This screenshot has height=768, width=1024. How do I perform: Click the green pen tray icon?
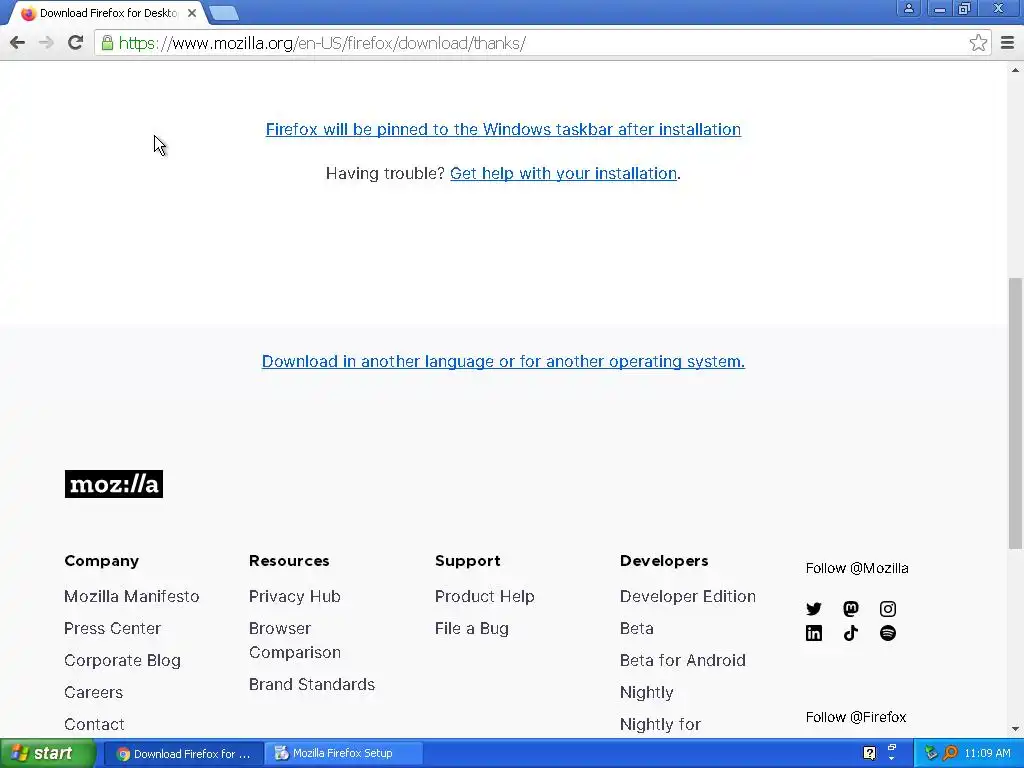[x=931, y=754]
